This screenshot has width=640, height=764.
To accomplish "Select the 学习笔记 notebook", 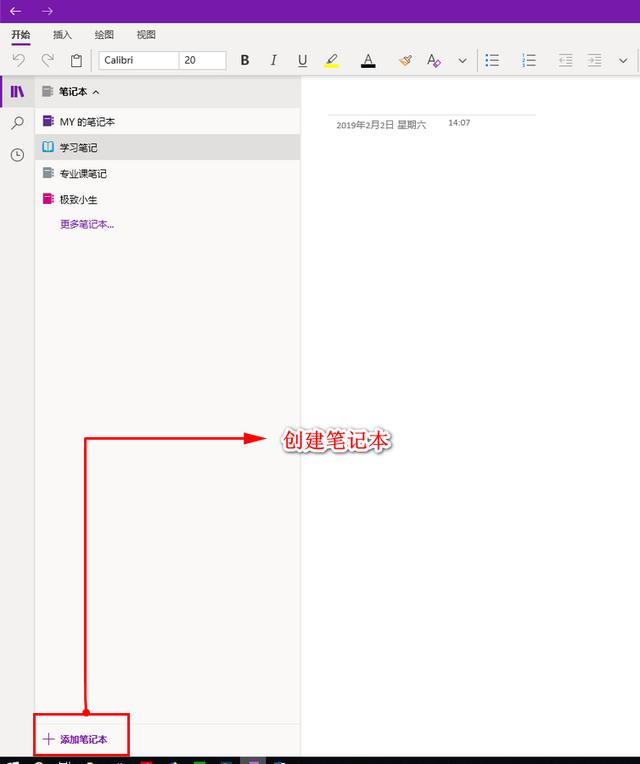I will [168, 147].
